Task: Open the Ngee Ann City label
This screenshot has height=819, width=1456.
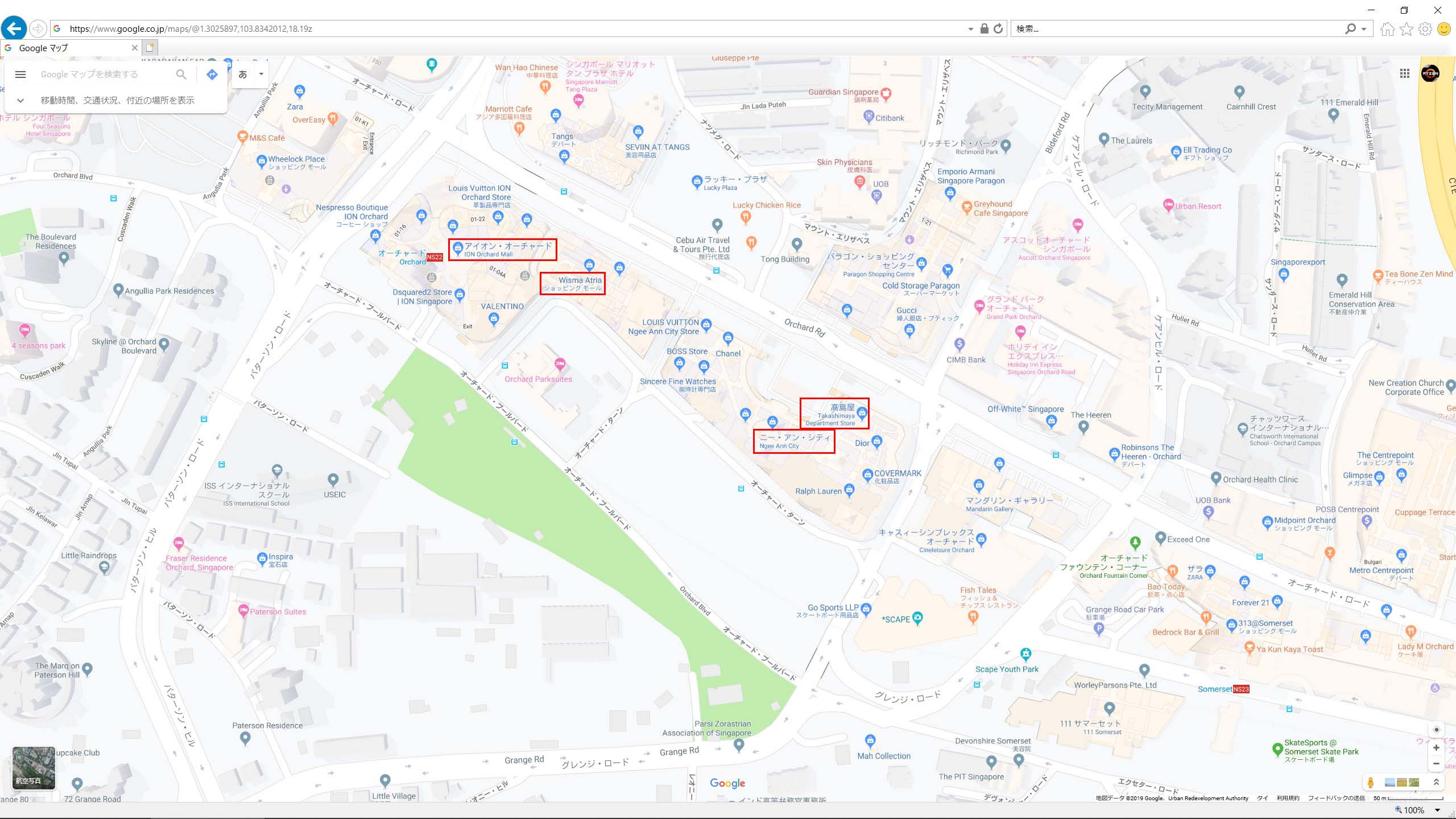Action: (x=794, y=441)
